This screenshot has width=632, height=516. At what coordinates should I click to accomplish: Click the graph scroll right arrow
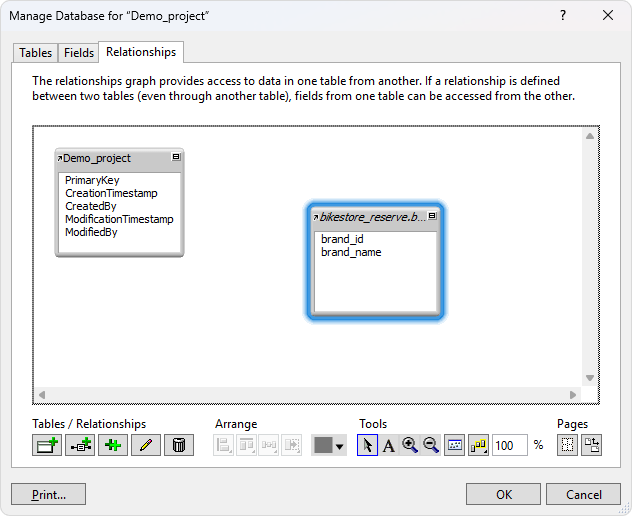573,395
